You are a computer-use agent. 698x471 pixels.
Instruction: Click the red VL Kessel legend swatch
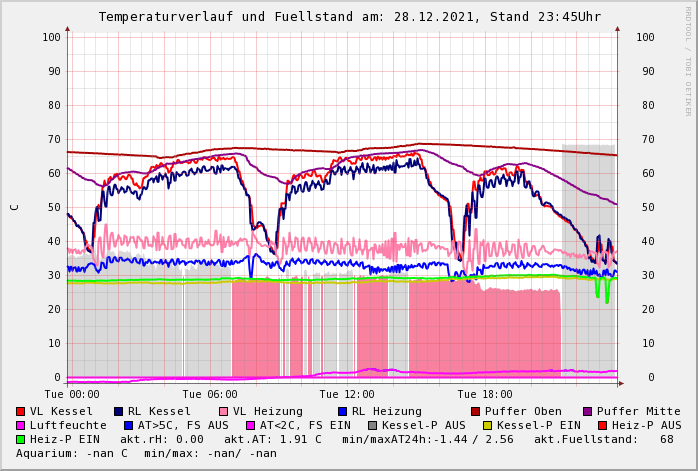click(21, 411)
